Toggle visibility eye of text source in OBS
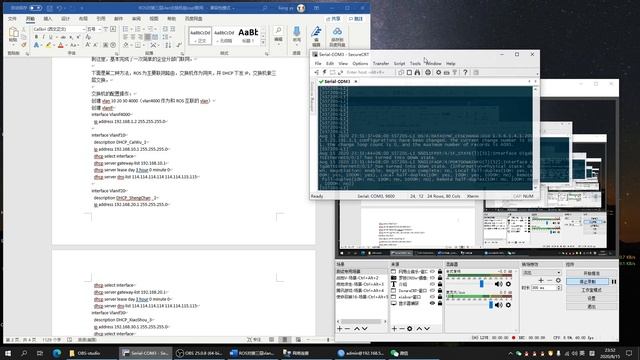The image size is (640, 360). 432,284
